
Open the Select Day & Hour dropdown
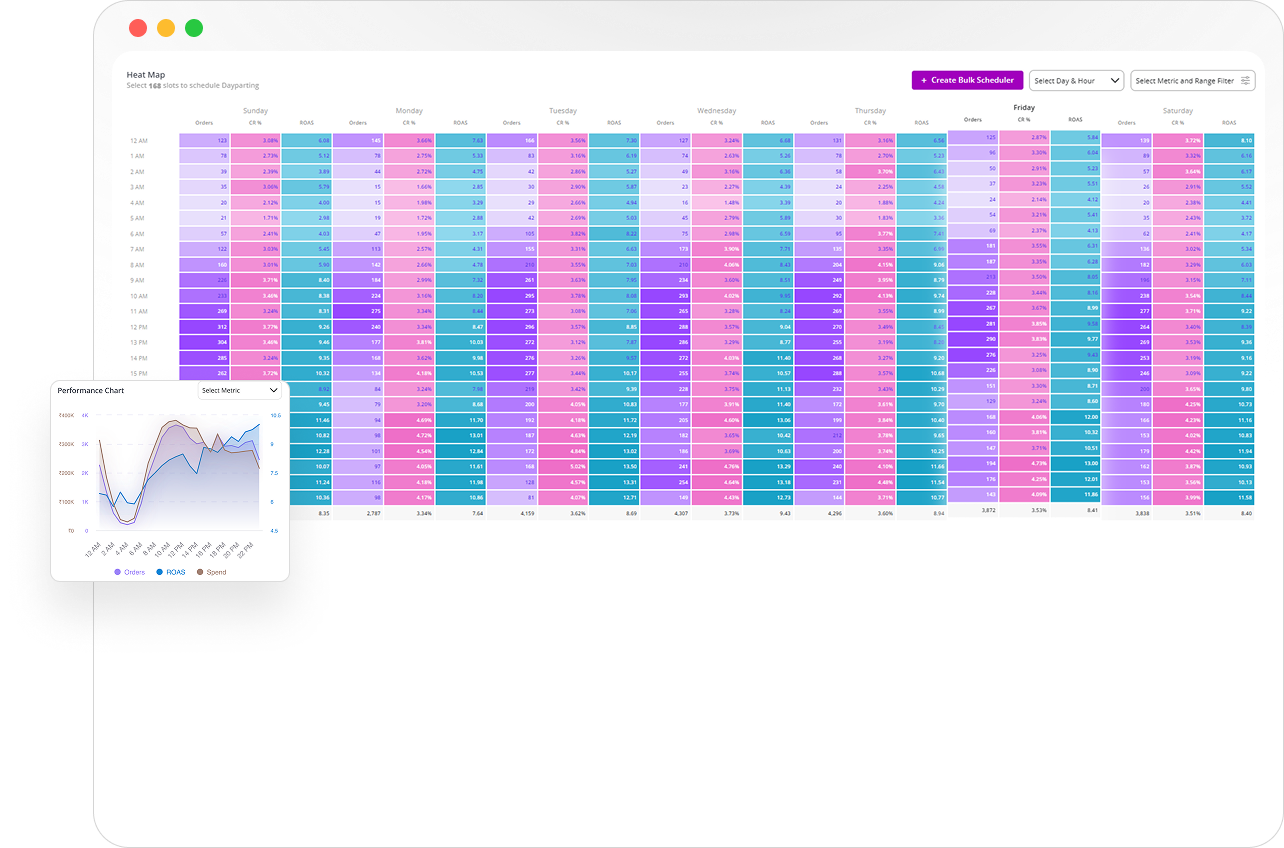coord(1076,80)
